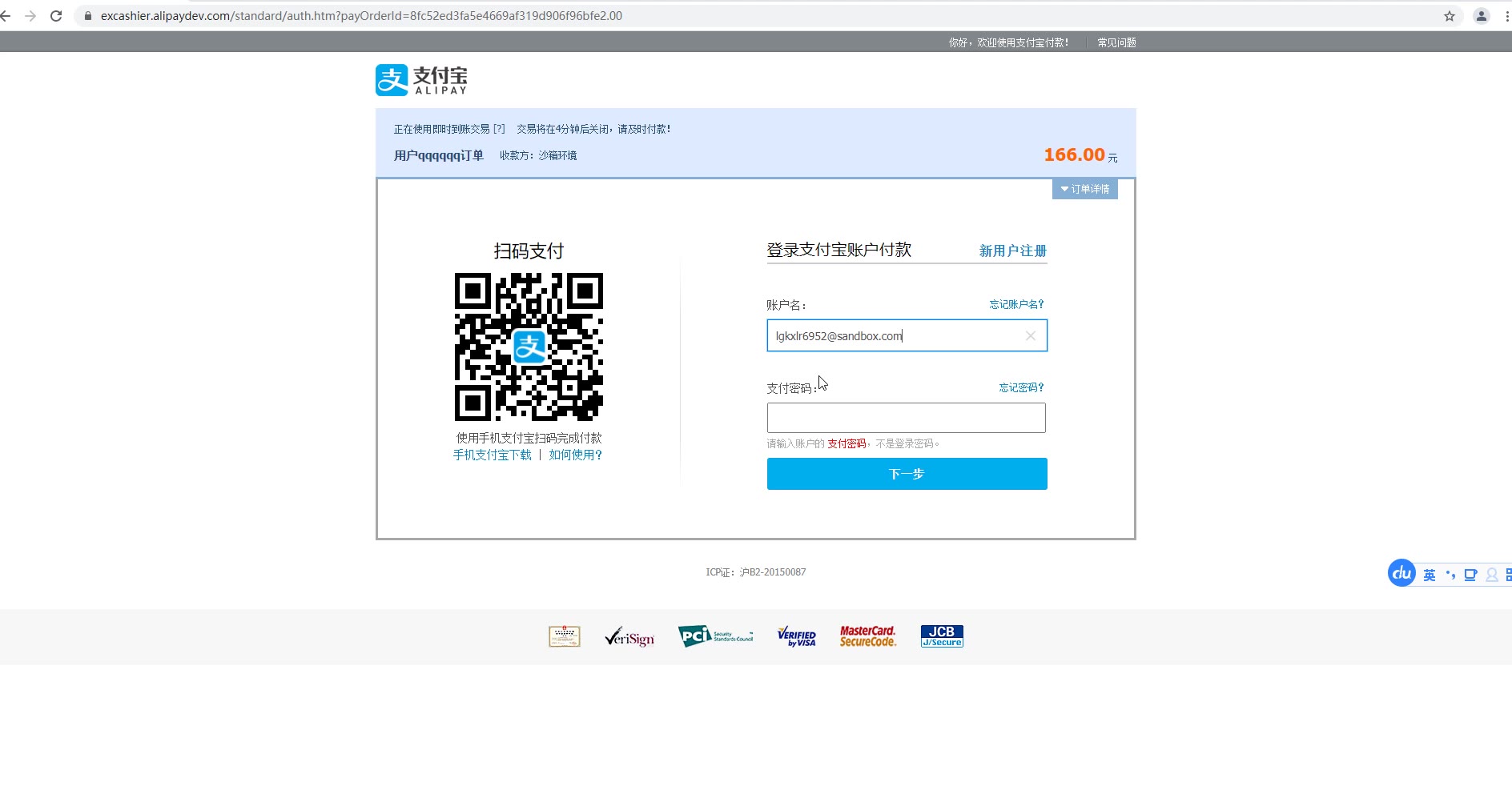Click the 登录支付宝账户付款 heading

pyautogui.click(x=839, y=250)
